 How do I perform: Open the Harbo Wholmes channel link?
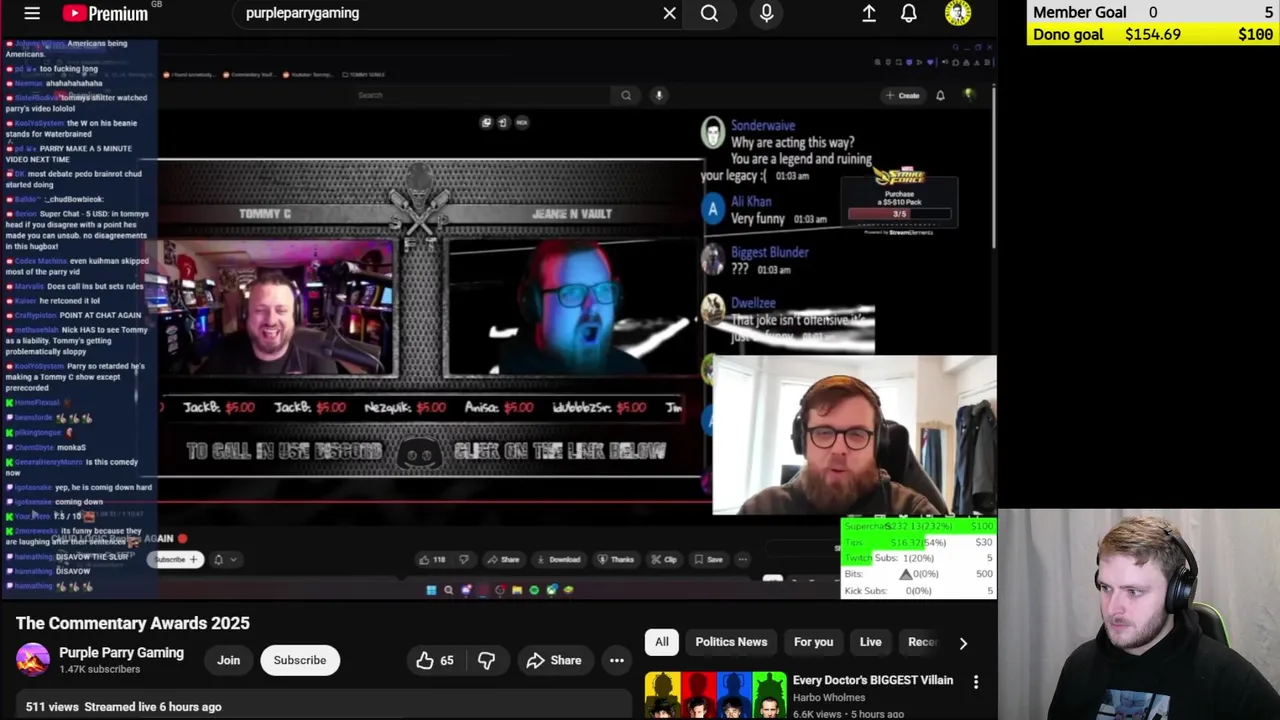(x=829, y=698)
